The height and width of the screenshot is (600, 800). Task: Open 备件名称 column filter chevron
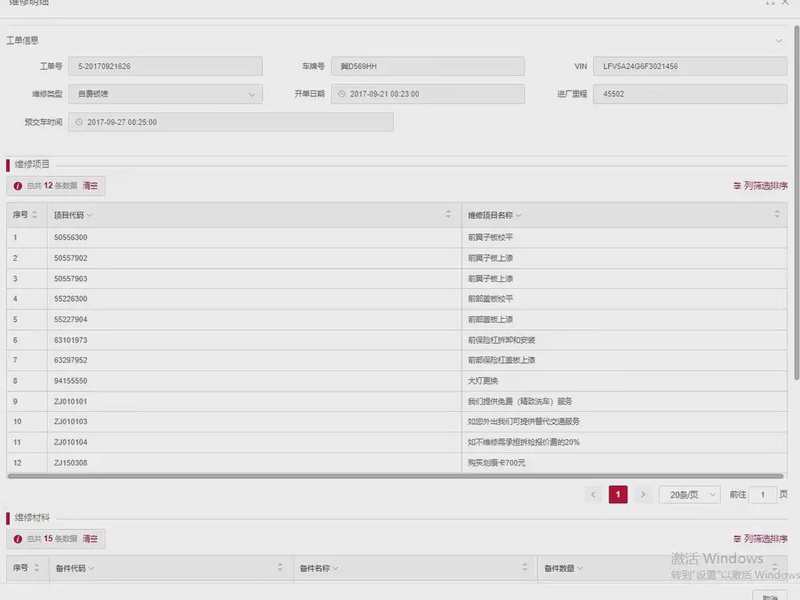pos(335,569)
